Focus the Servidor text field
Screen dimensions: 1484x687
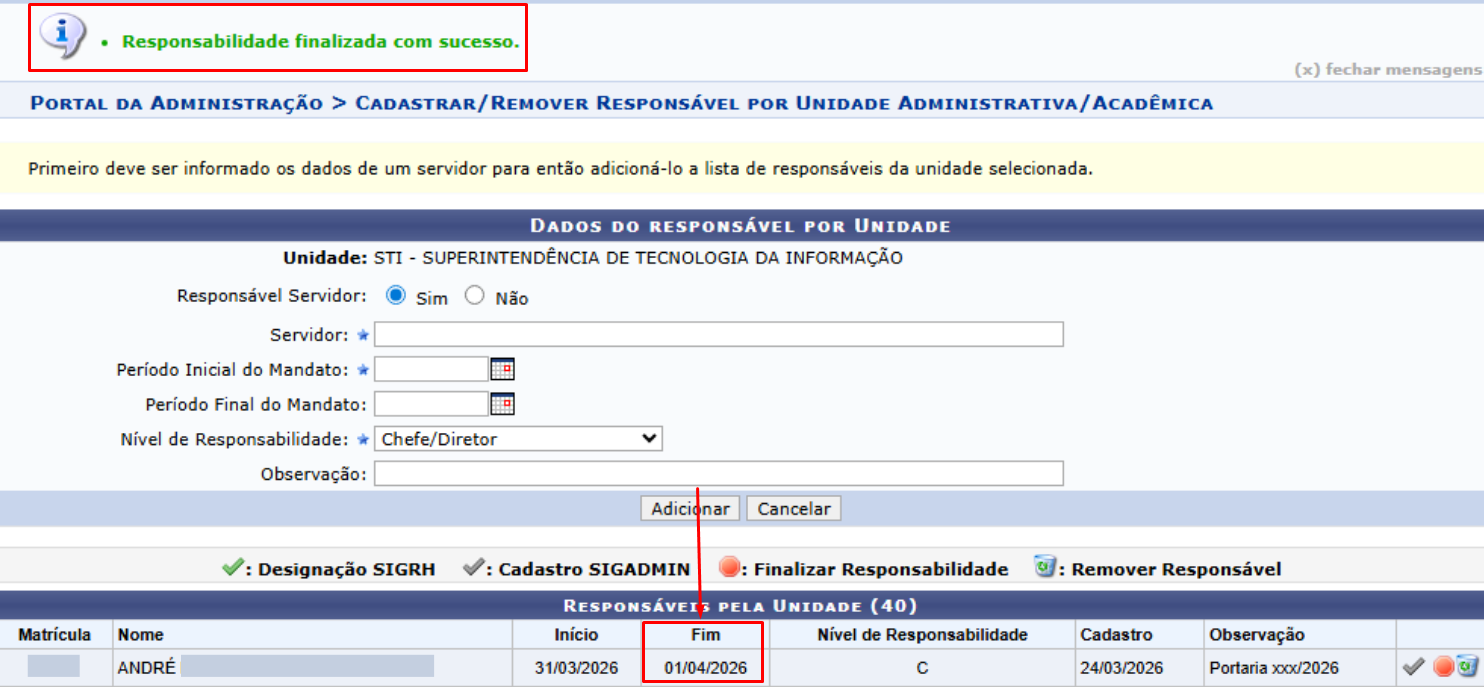718,334
